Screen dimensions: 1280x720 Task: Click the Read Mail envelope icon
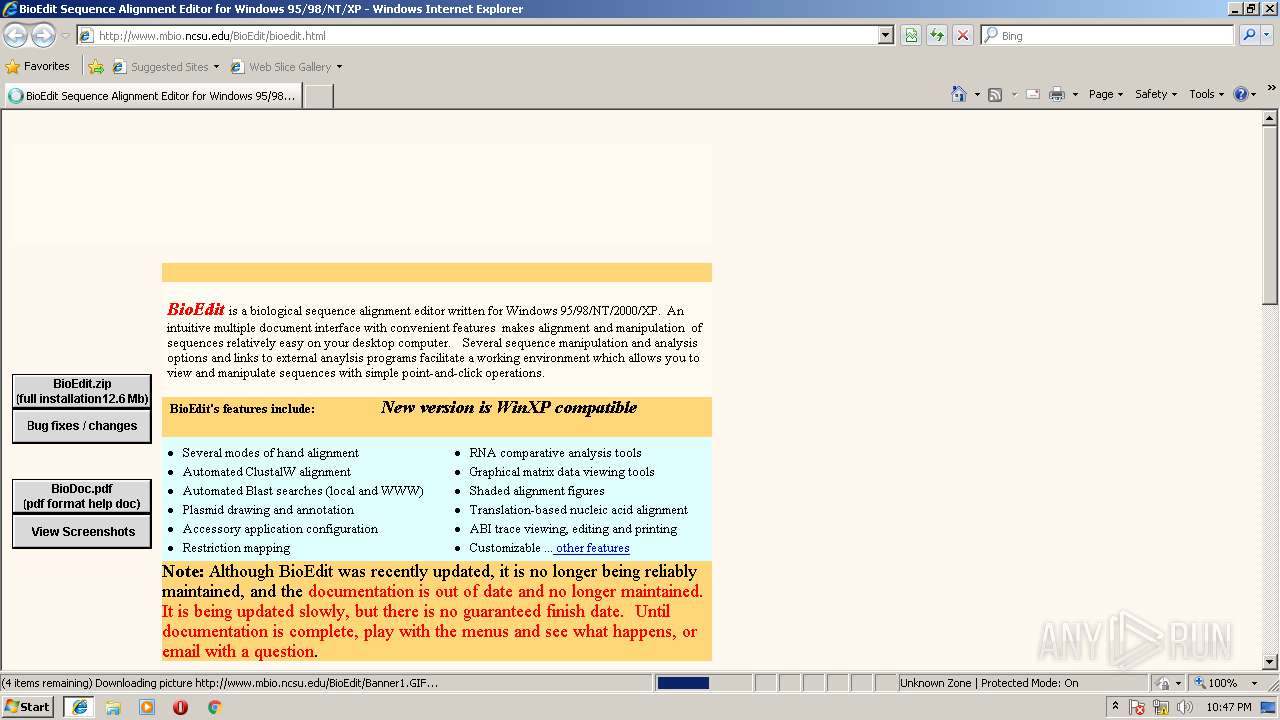[1033, 94]
